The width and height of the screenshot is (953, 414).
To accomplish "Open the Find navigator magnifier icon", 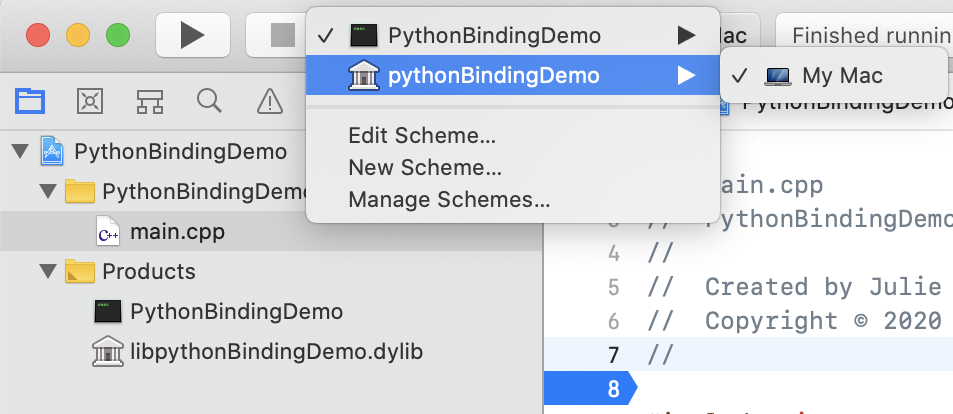I will coord(209,101).
